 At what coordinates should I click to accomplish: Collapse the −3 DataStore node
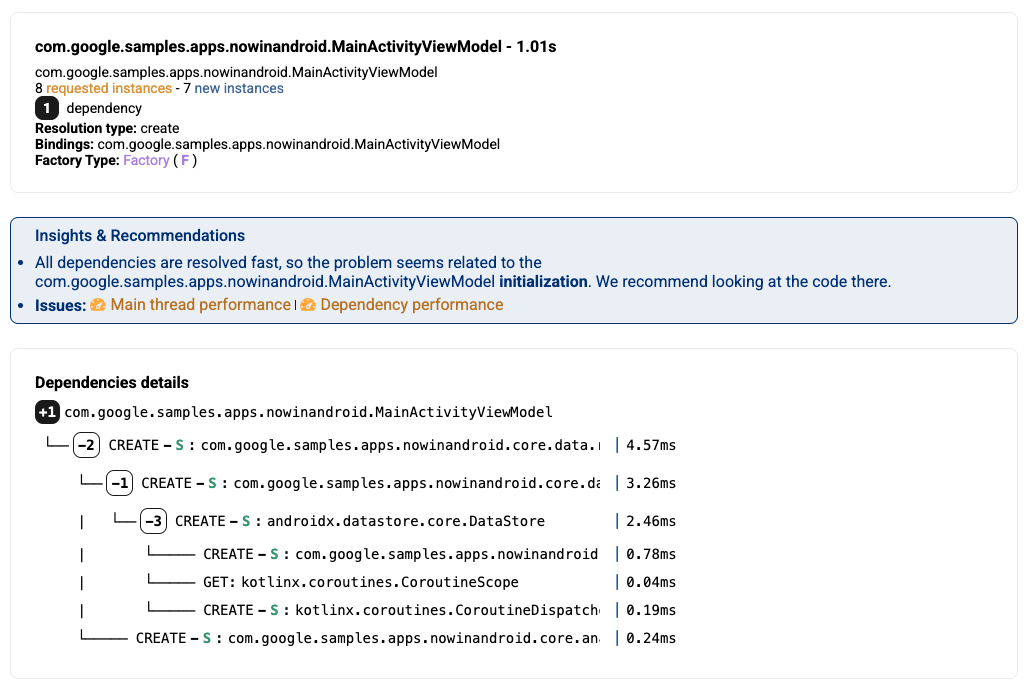153,521
